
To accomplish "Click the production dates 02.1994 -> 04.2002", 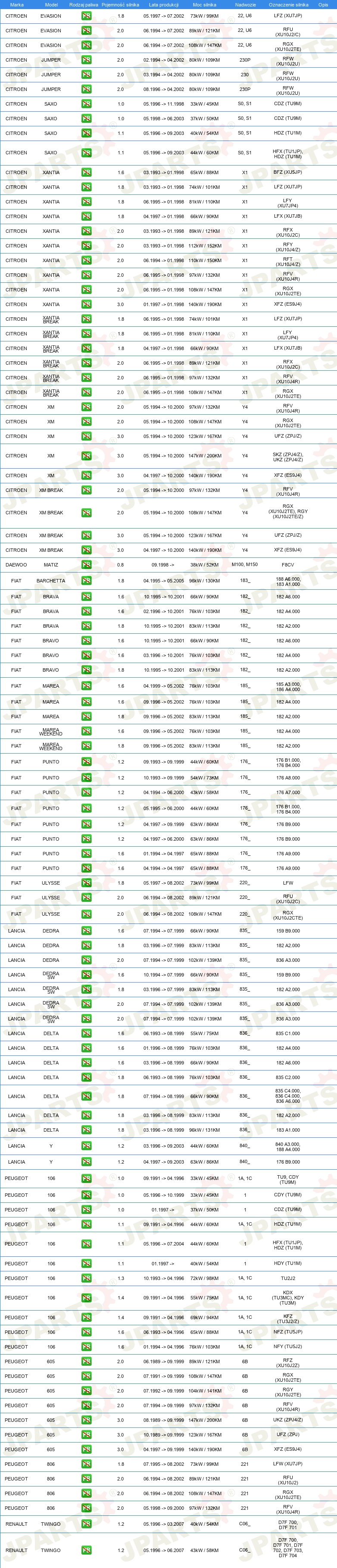I will [164, 60].
